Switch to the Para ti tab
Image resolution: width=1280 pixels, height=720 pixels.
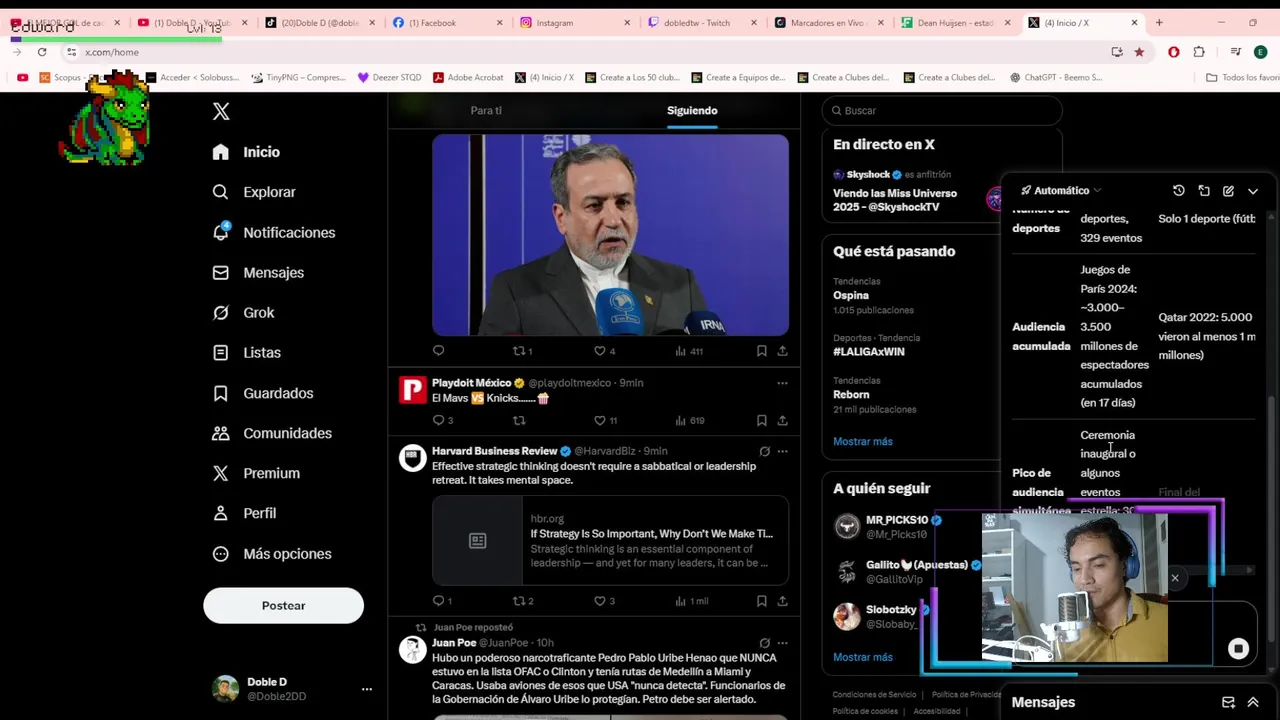tap(486, 111)
